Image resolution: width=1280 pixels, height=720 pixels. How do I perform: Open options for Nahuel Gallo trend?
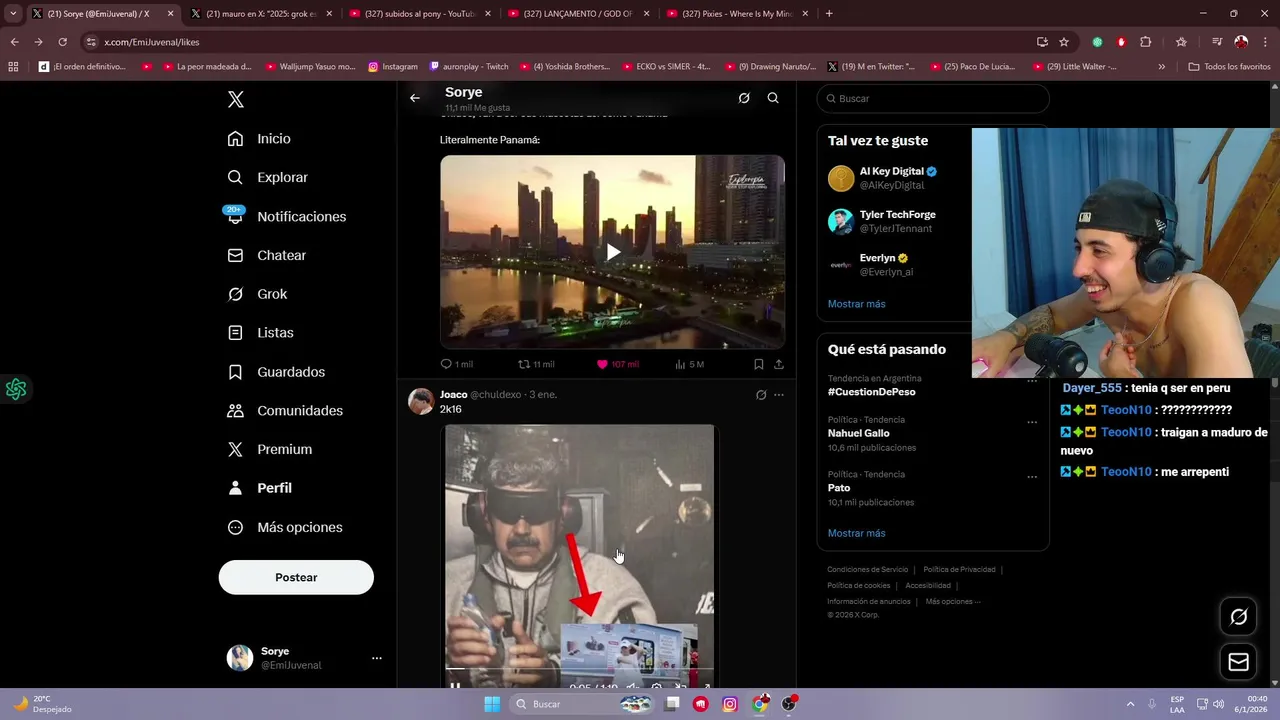click(x=1032, y=422)
